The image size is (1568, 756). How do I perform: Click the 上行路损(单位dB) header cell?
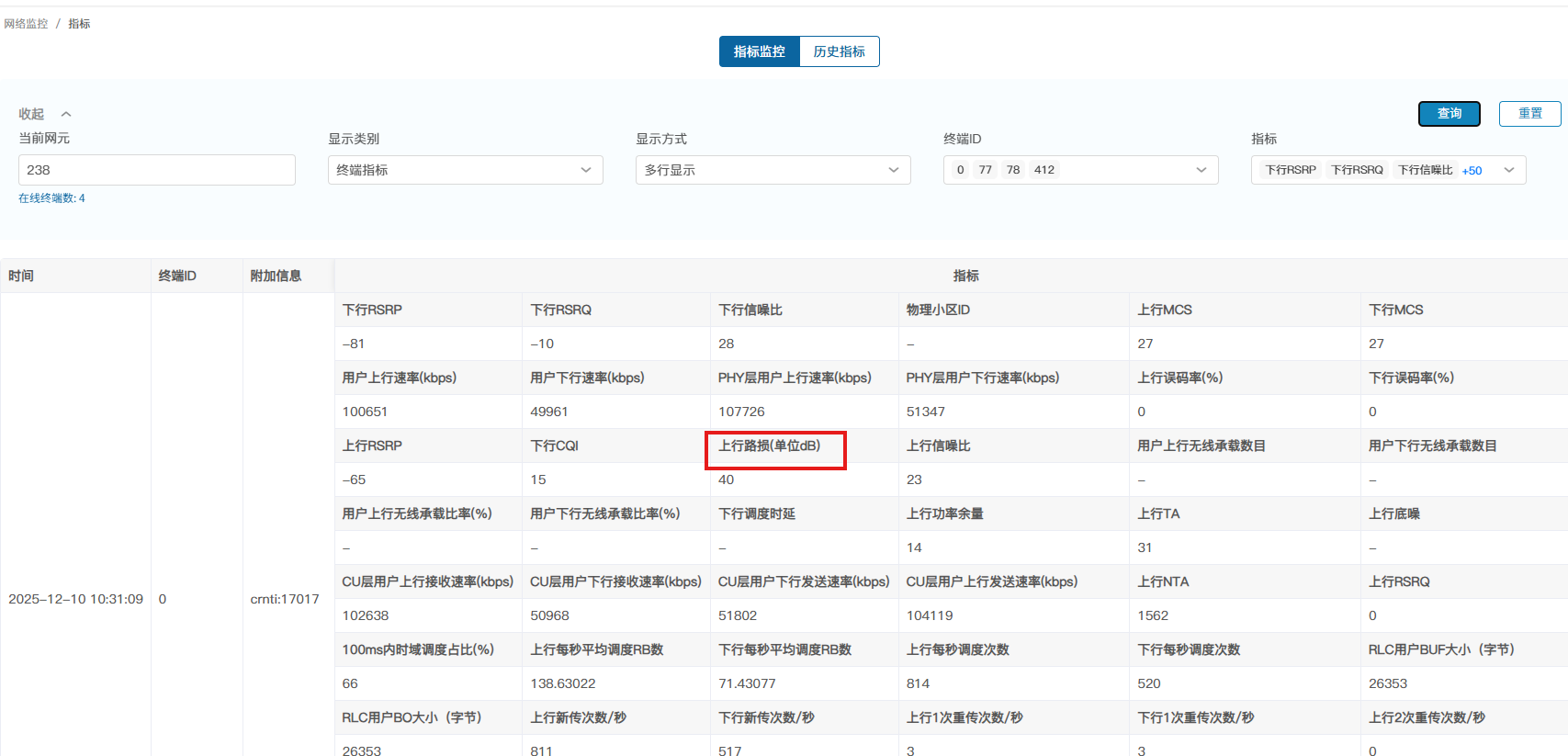tap(769, 446)
